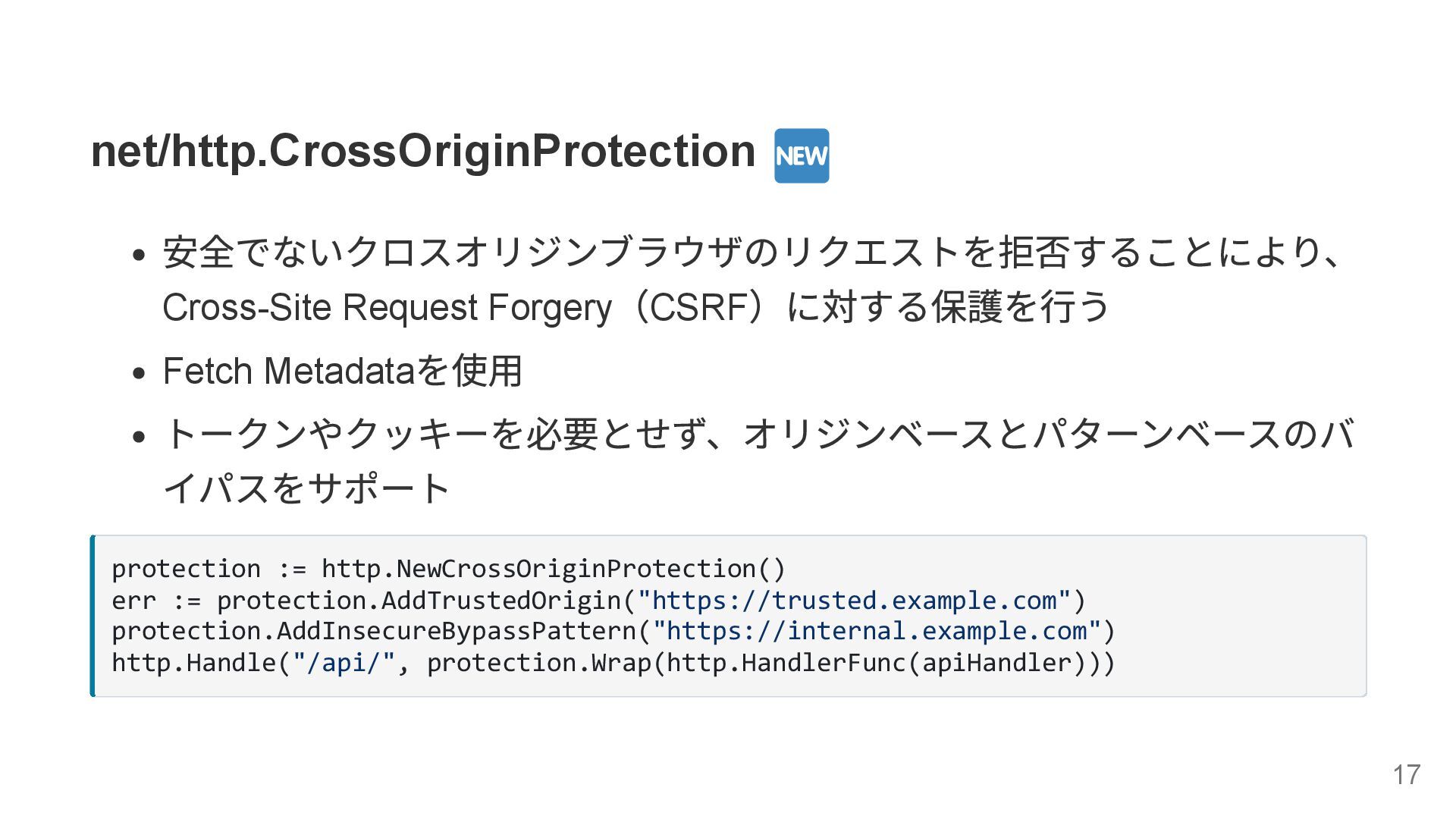This screenshot has width=1456, height=819.
Task: Click the text "イパスをサポート"
Action: 307,488
